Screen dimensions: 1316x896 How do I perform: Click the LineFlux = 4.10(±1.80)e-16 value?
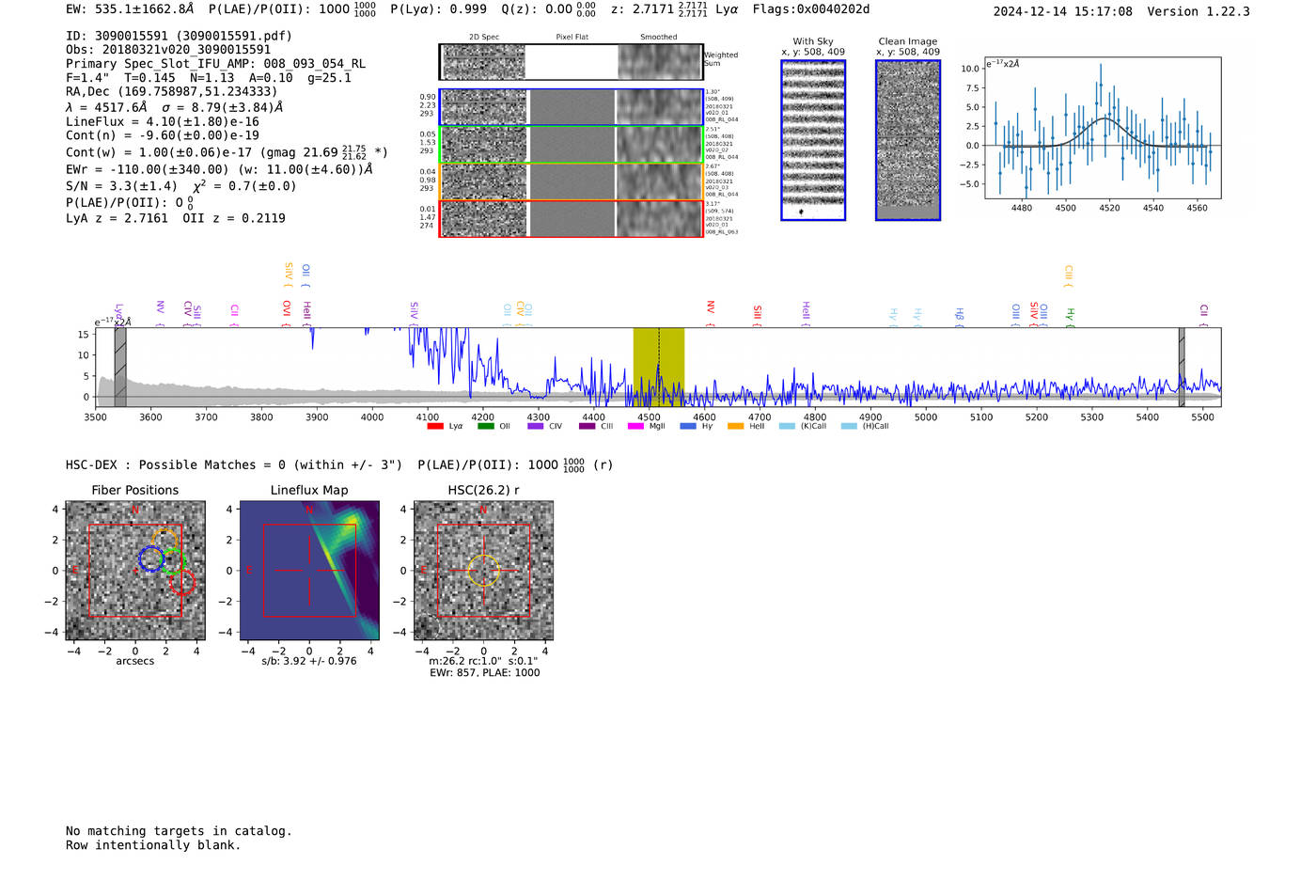[163, 122]
